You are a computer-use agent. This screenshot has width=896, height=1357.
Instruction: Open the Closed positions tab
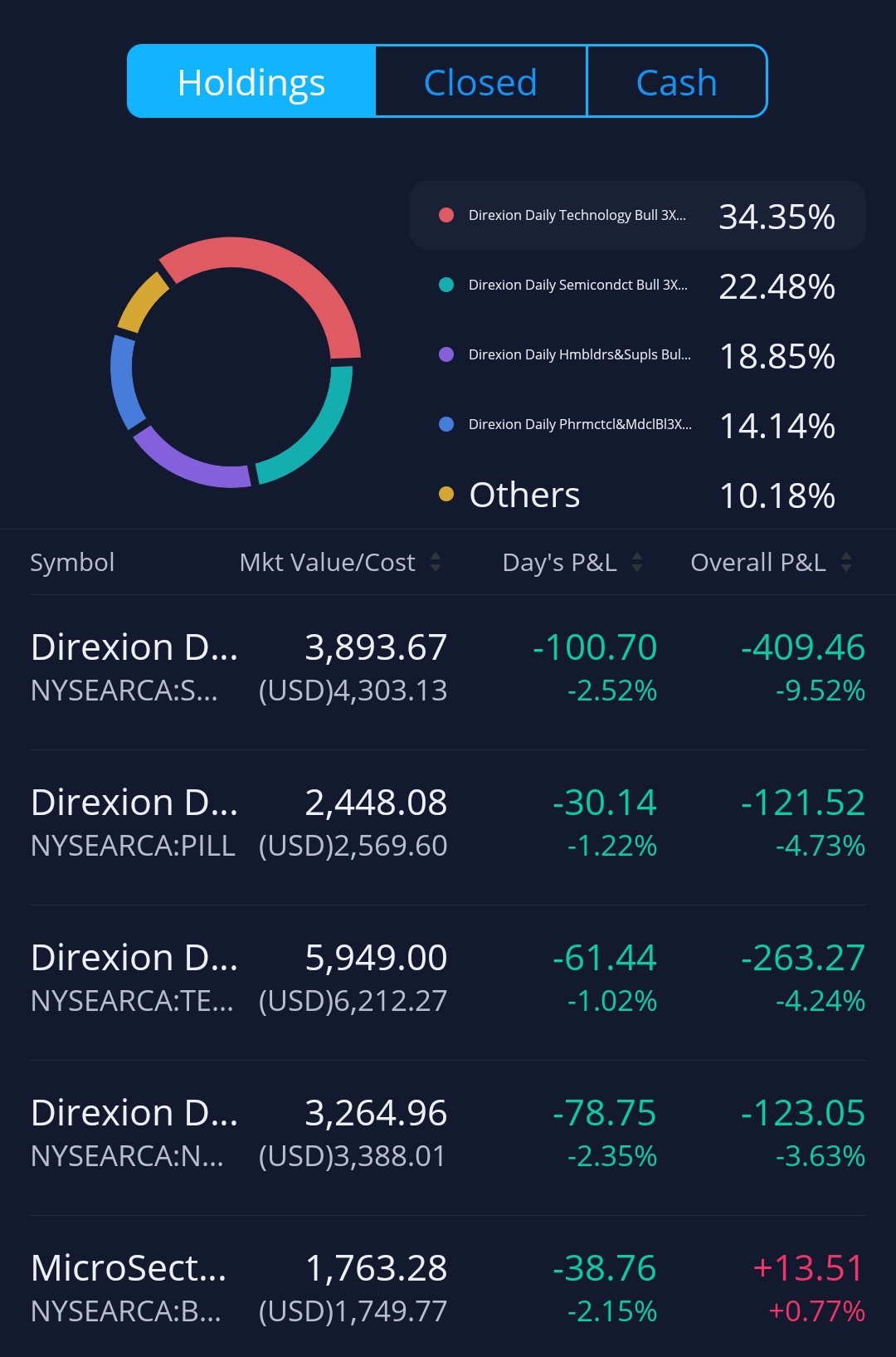click(x=481, y=81)
